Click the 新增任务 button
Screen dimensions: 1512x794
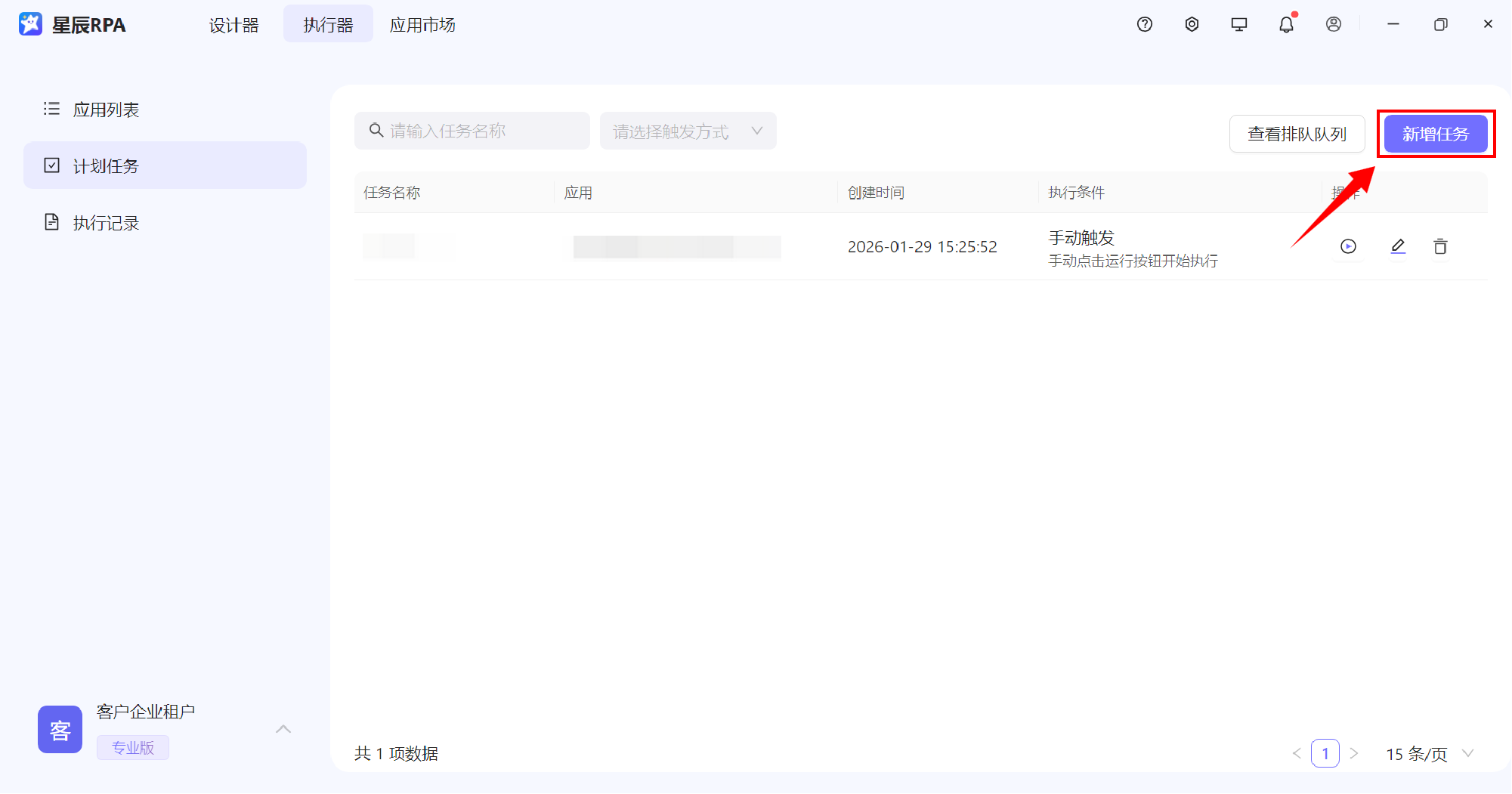[x=1435, y=134]
